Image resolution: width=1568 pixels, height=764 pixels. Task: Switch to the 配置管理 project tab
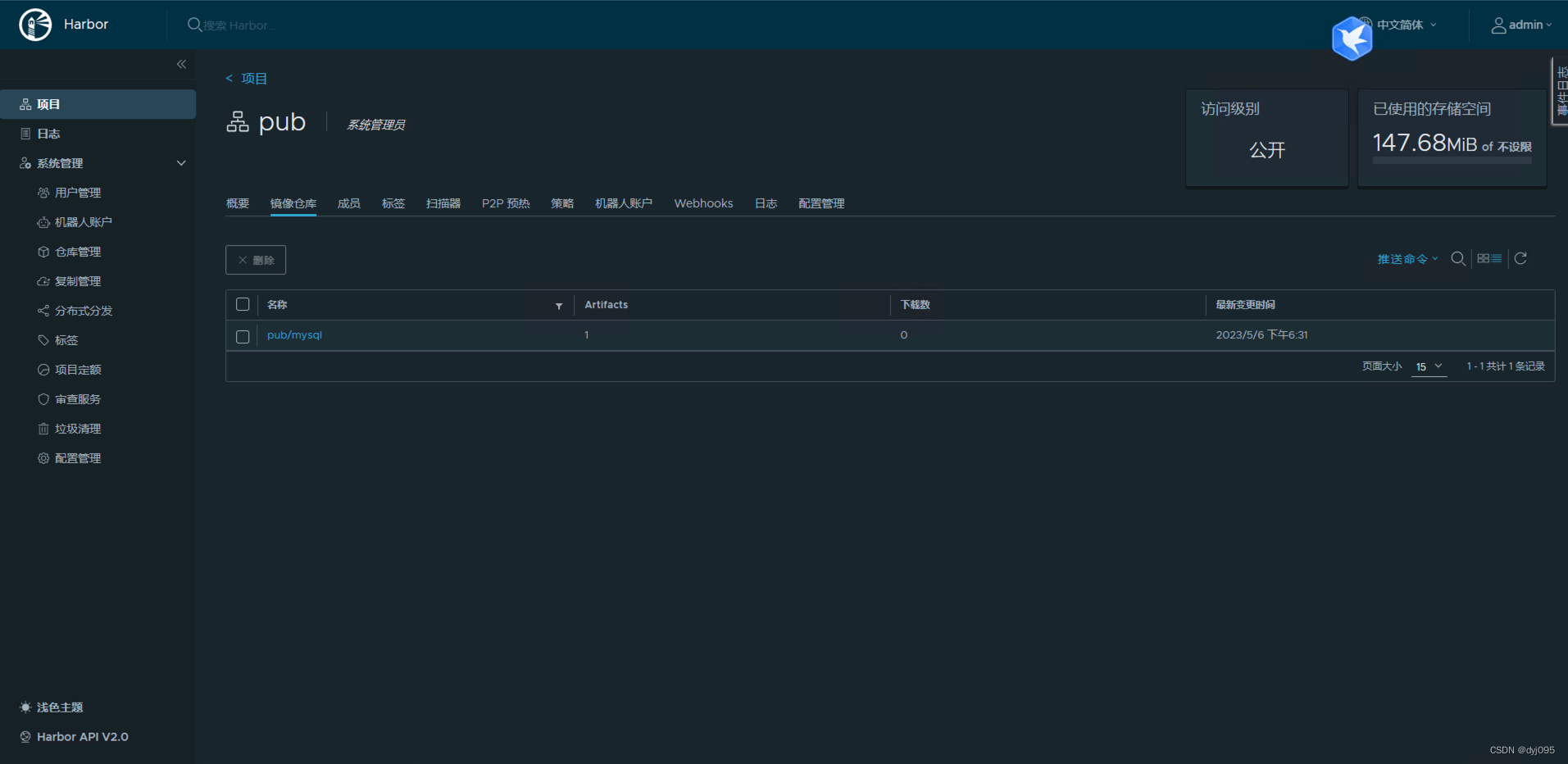(821, 203)
